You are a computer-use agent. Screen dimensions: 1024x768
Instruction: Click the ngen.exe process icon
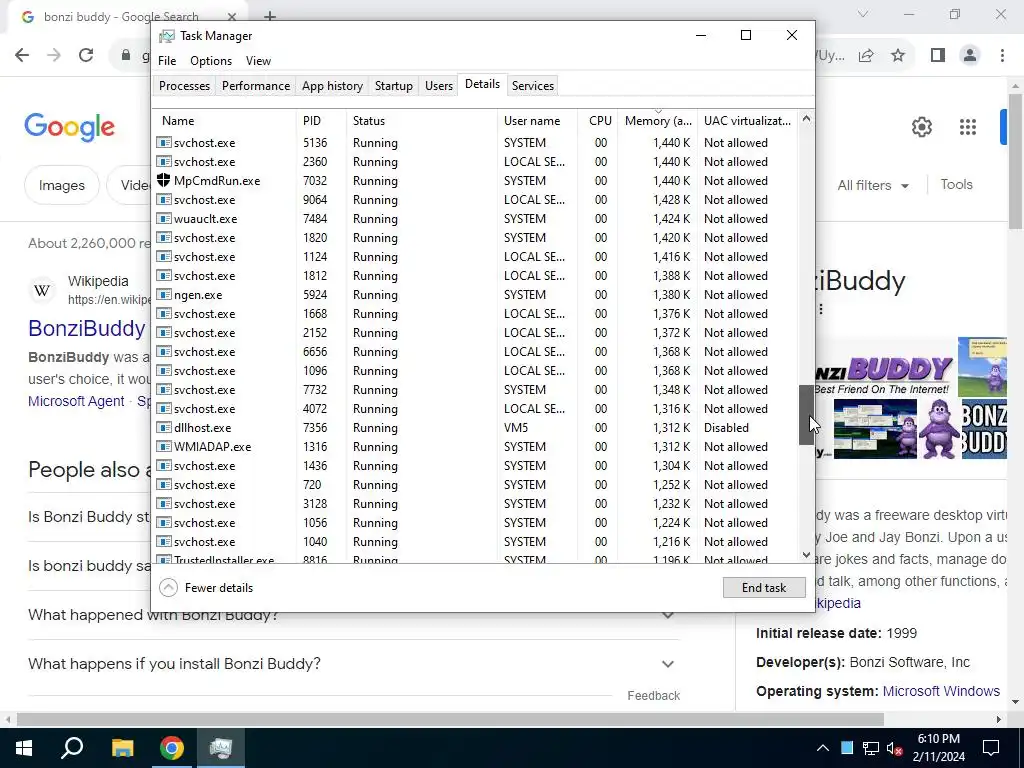pos(163,295)
